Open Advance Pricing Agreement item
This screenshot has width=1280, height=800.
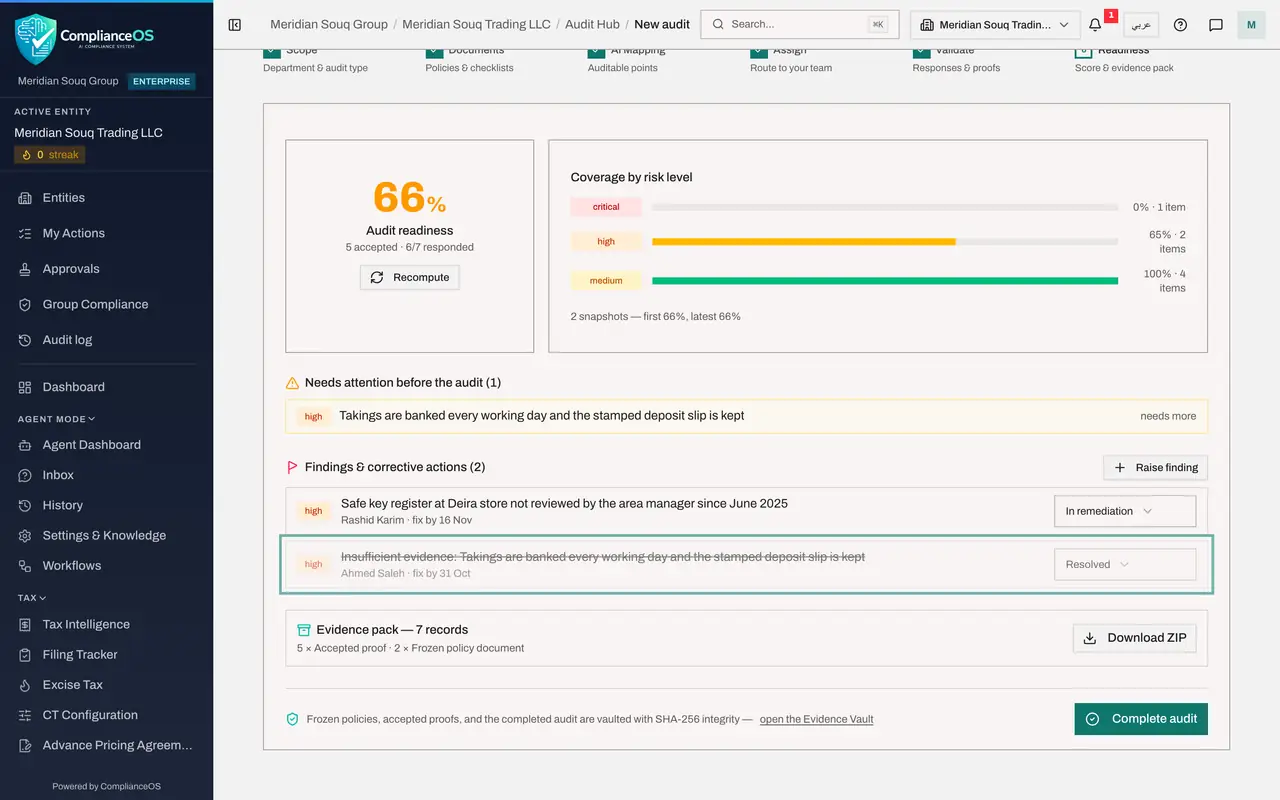106,745
